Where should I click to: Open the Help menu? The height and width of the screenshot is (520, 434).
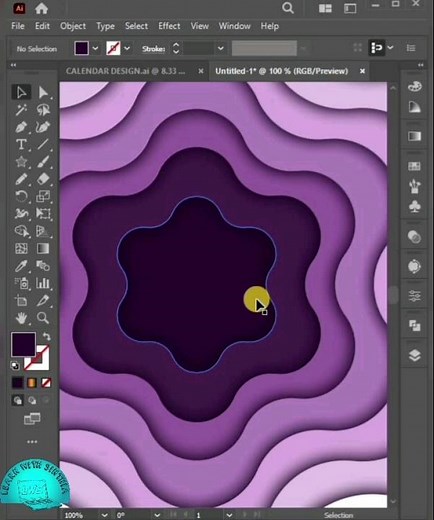[x=270, y=26]
